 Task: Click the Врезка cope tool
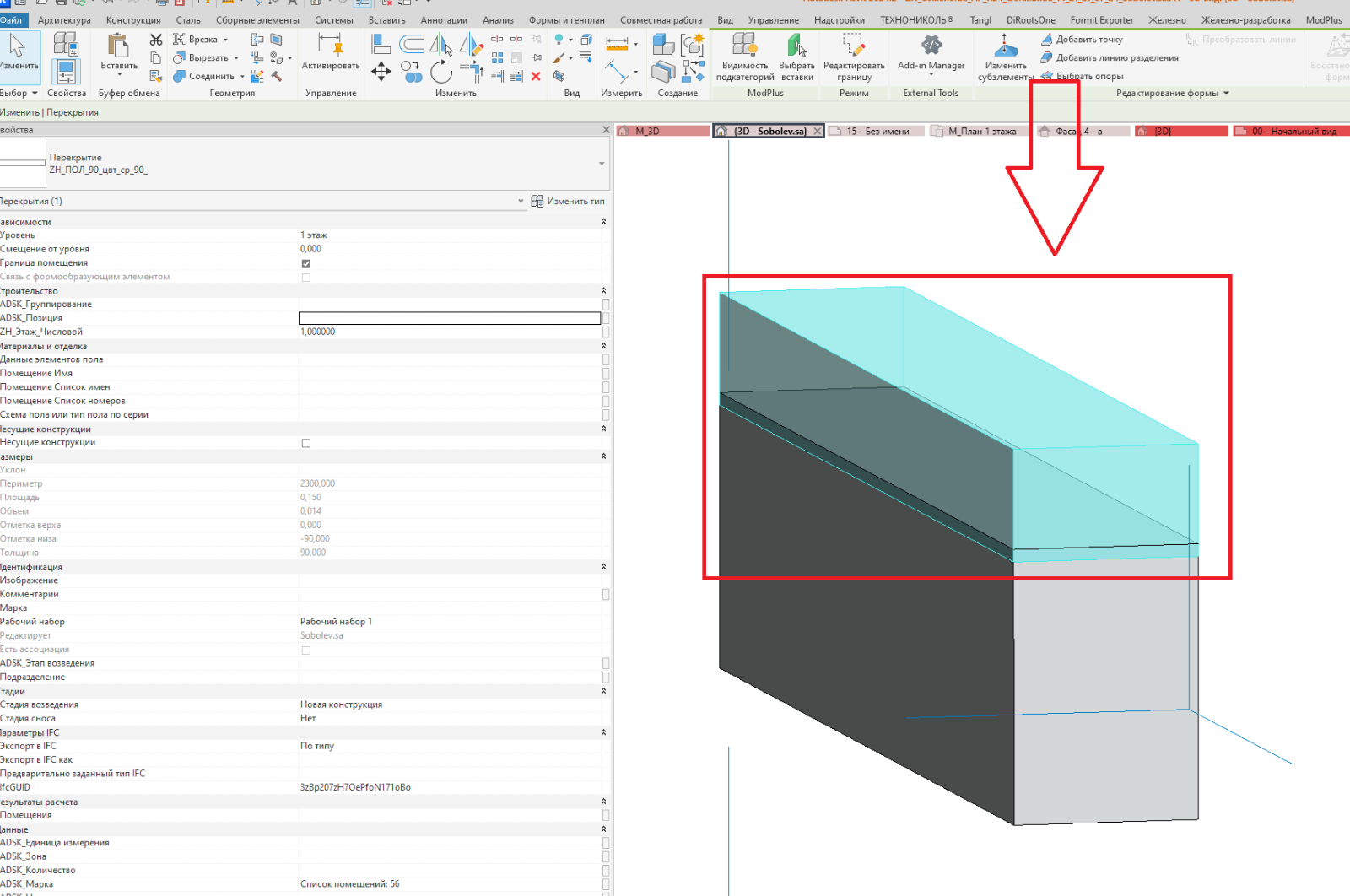tap(201, 40)
